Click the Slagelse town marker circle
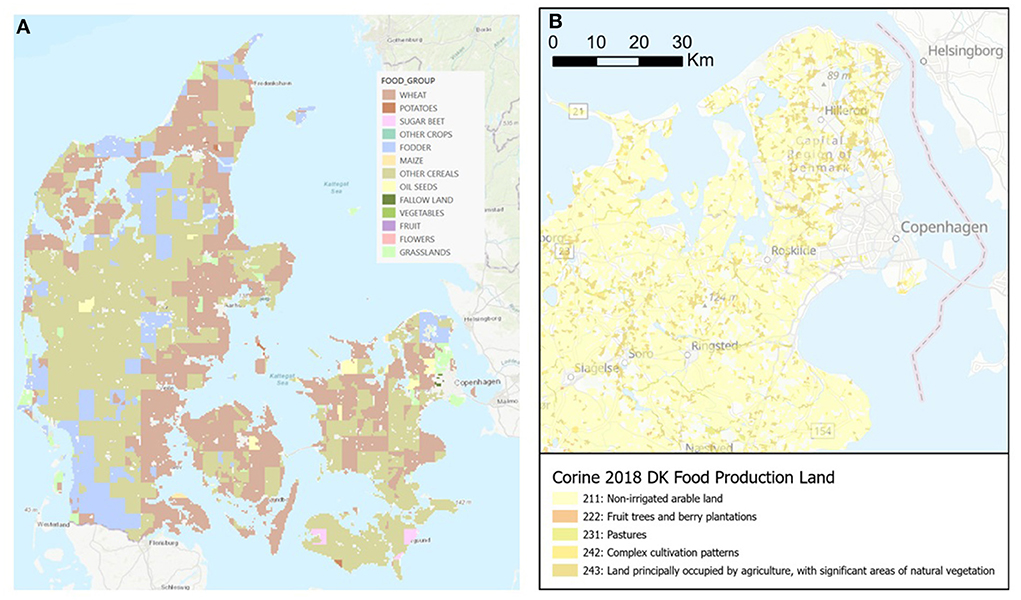Viewport: 1021px width, 600px height. 571,377
